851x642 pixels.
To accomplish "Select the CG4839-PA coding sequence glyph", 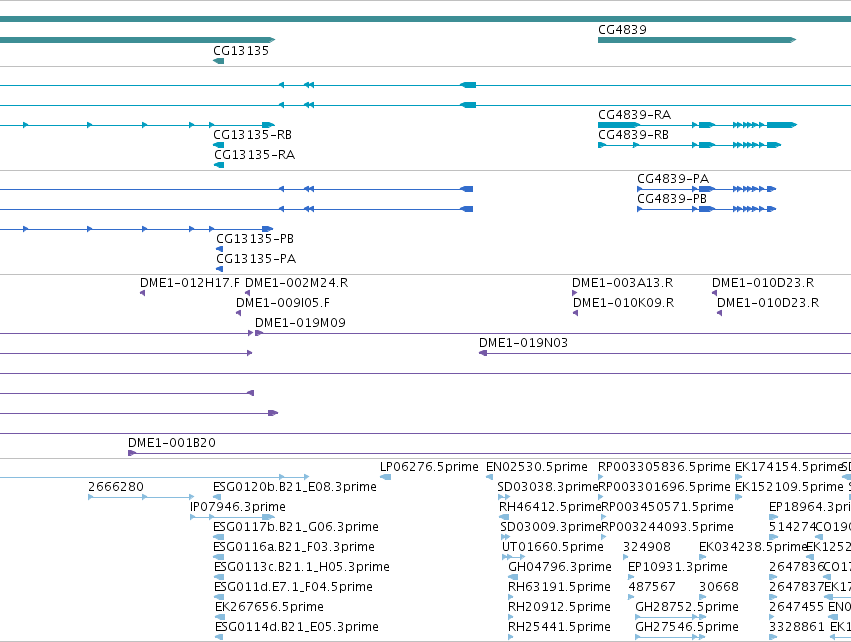I will point(707,189).
